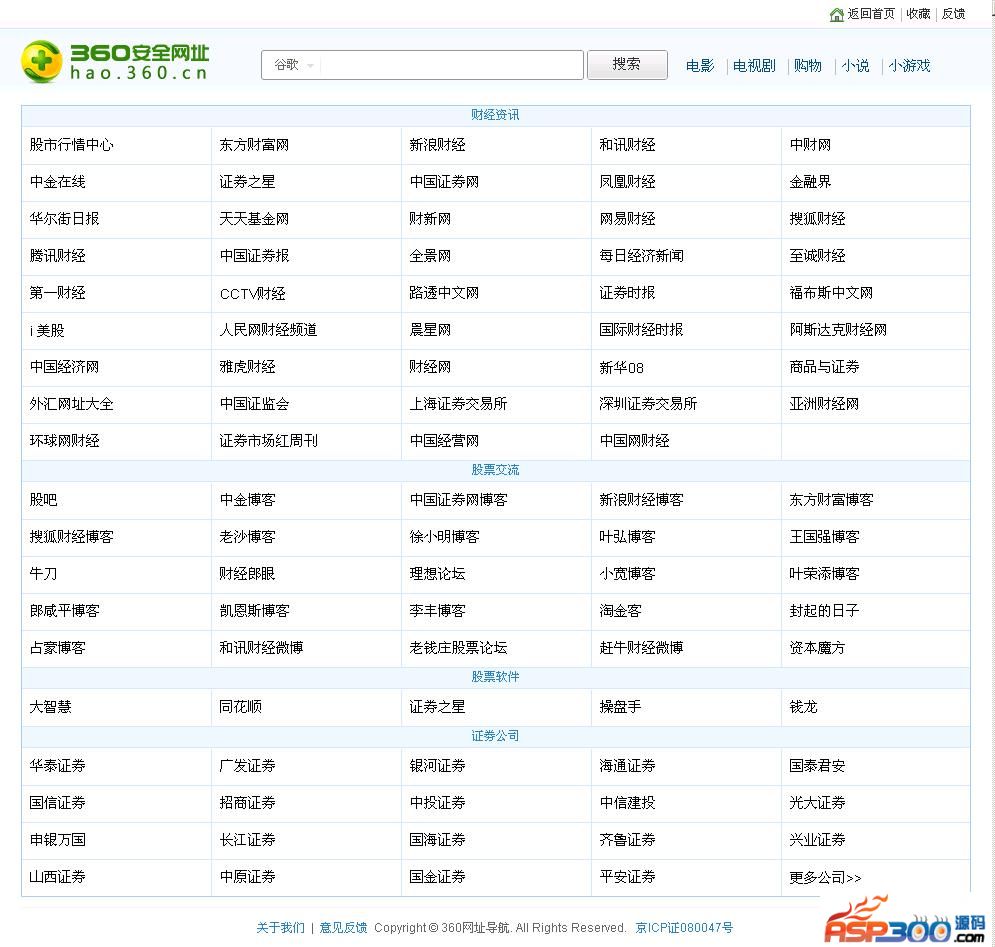The image size is (995, 947).
Task: Click the 财经资讯 section header
Action: tap(495, 115)
